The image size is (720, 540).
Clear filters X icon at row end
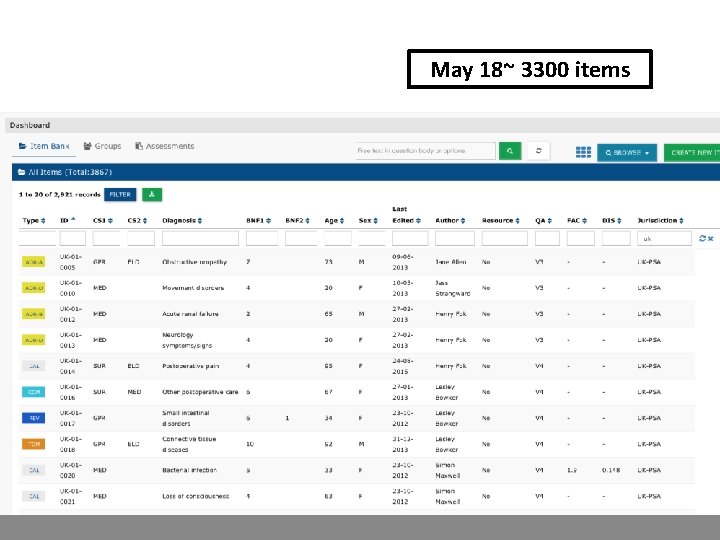(x=710, y=238)
